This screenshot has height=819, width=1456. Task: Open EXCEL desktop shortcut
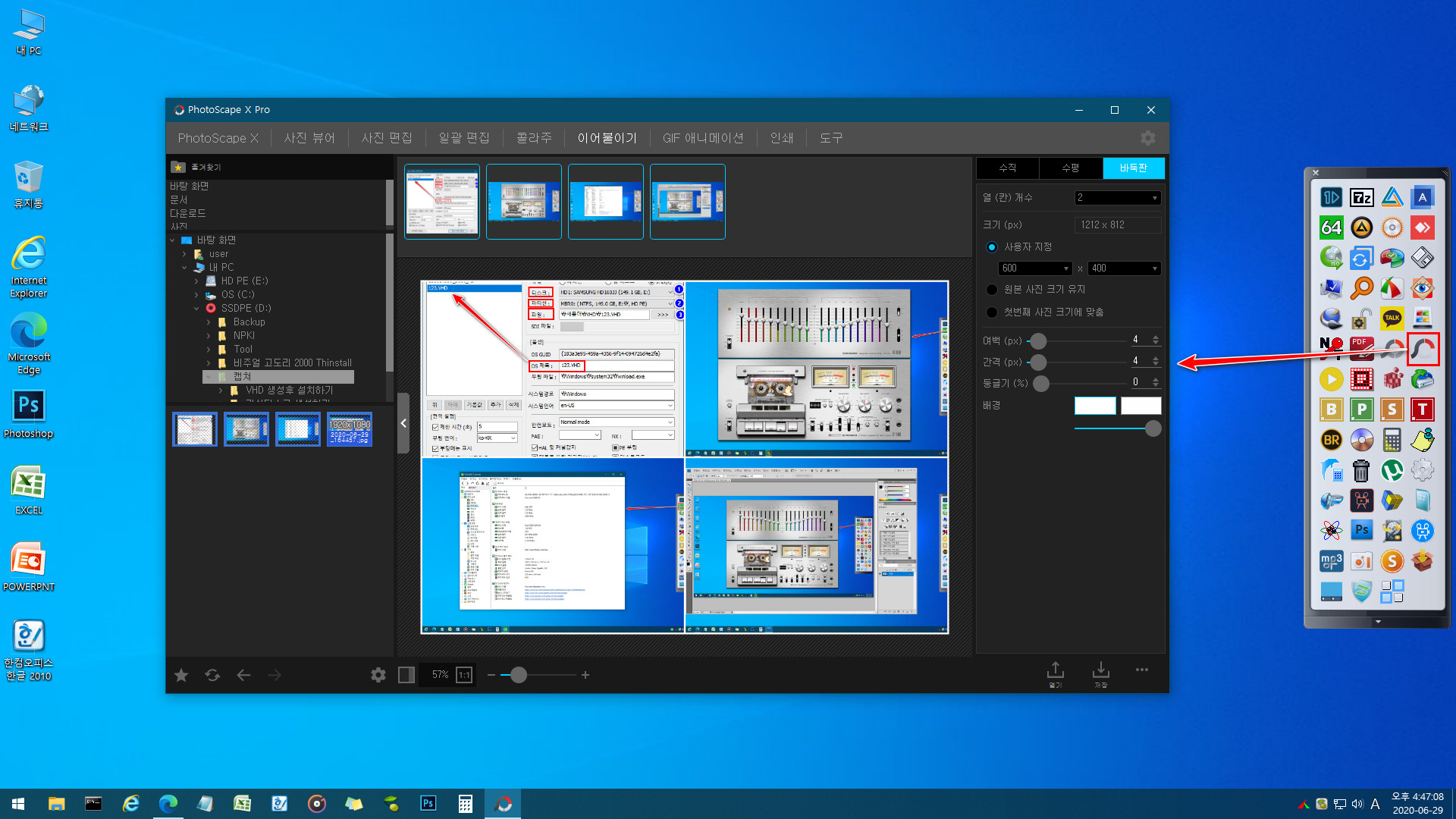click(29, 491)
